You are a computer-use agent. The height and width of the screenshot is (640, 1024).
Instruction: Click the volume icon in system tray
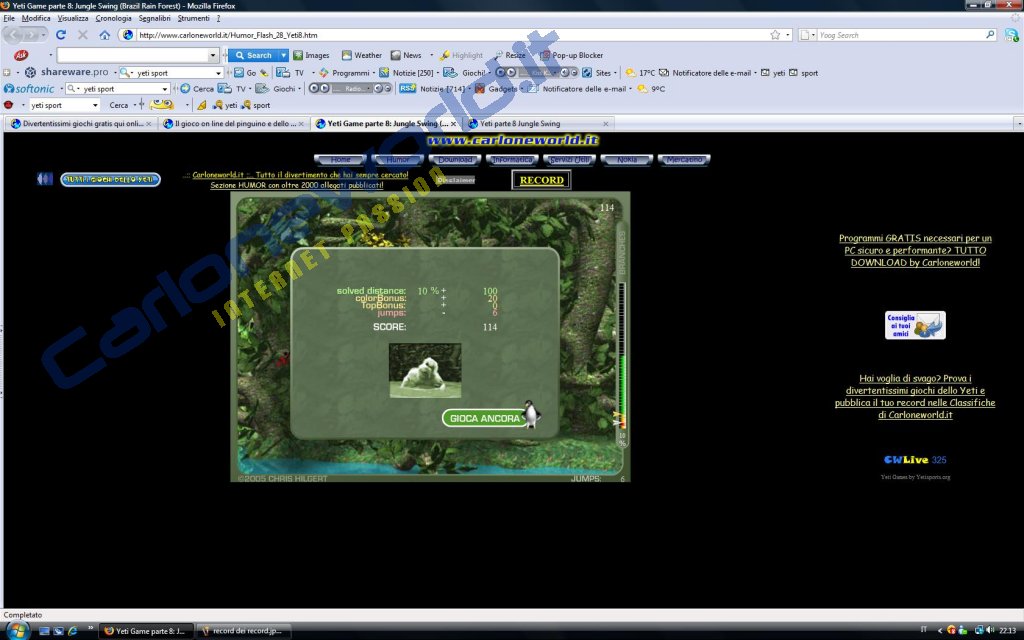(990, 630)
